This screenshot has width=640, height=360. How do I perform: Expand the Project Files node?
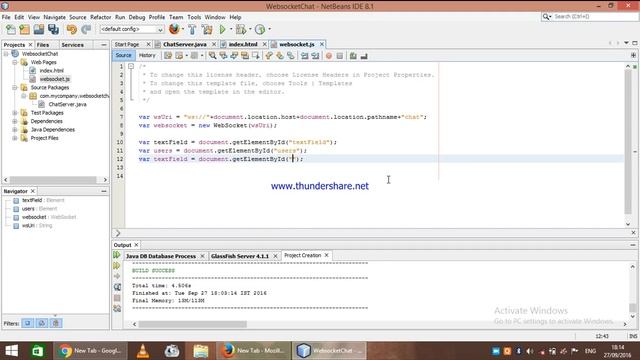coord(15,138)
